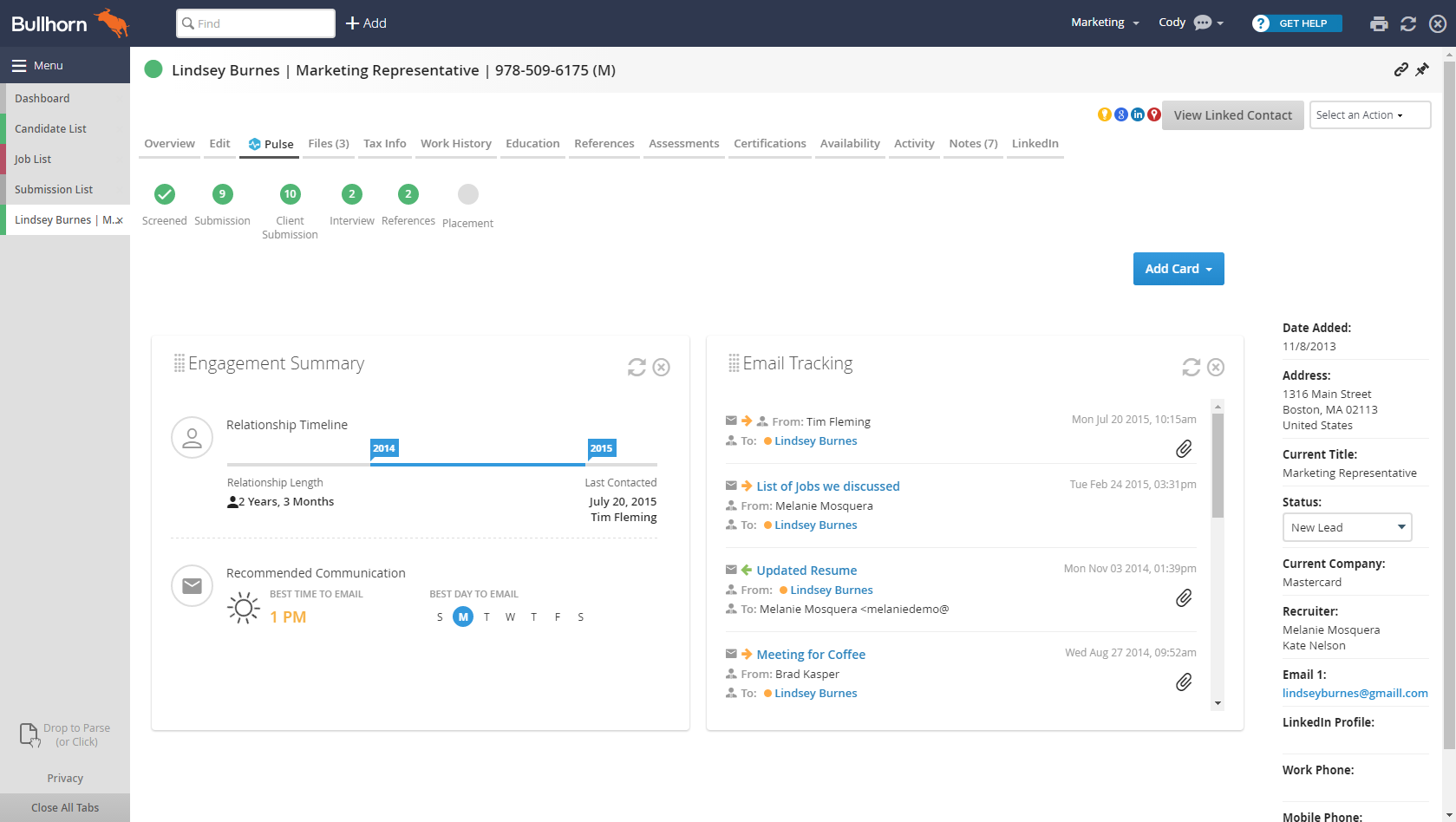Switch to the Work History tab
1456x822 pixels.
tap(455, 143)
